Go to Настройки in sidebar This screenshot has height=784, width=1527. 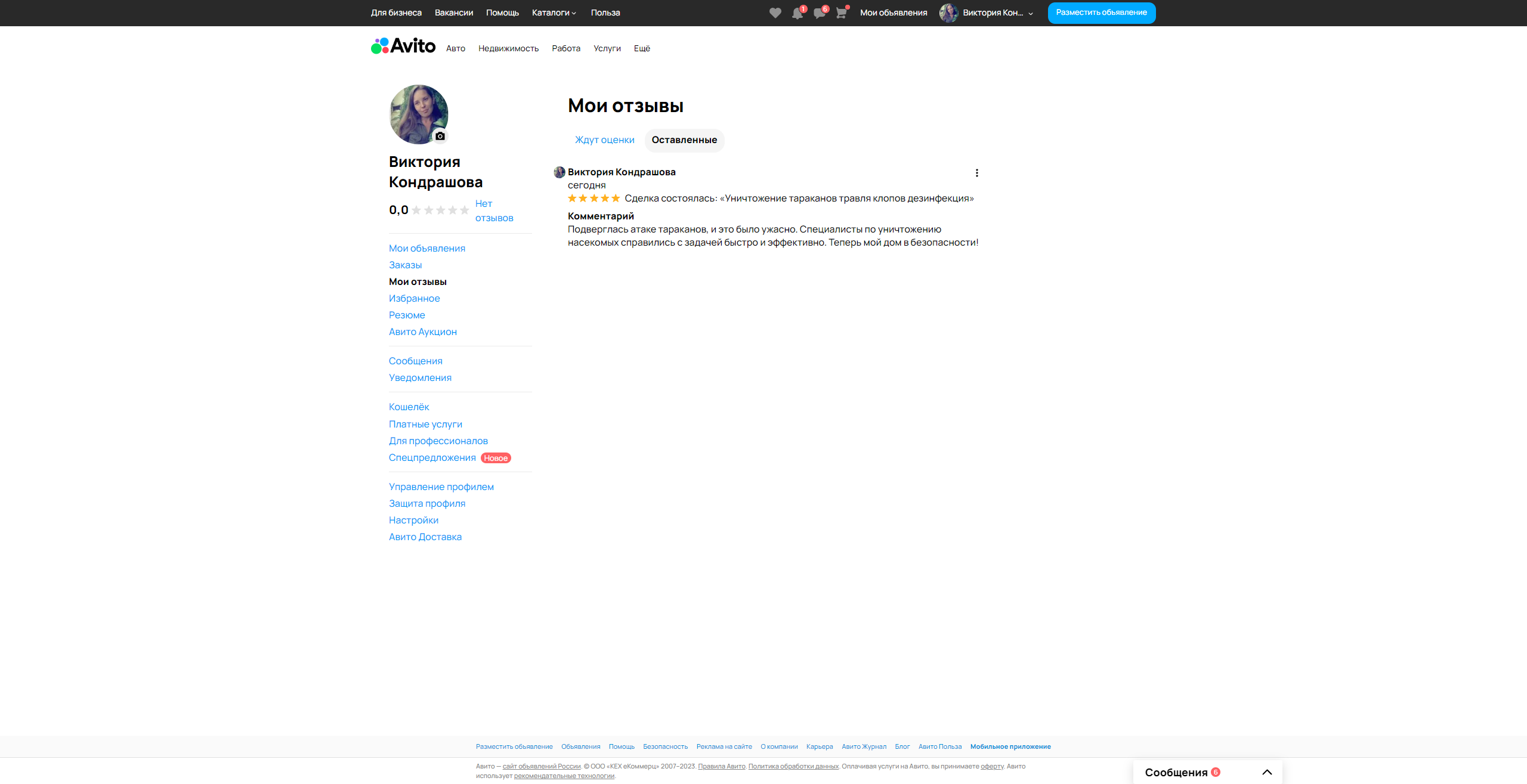pyautogui.click(x=413, y=520)
